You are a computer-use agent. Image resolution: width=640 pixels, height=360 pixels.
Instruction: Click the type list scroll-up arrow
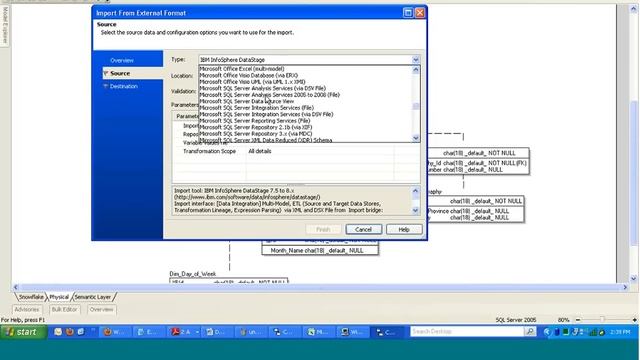(416, 70)
